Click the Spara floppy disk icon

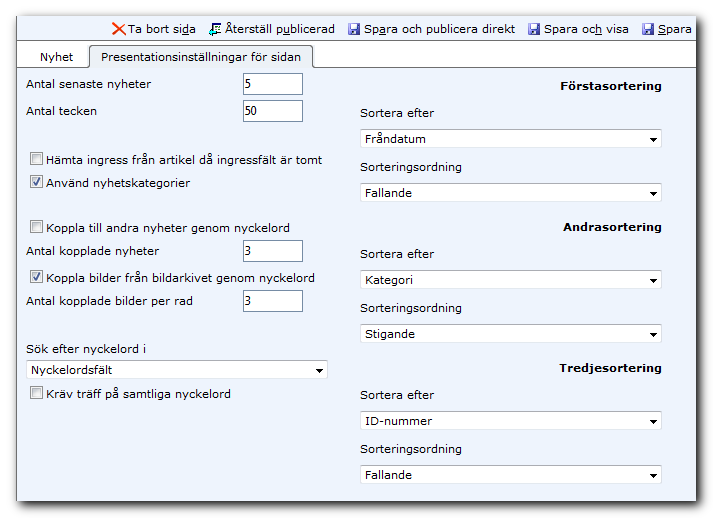(648, 29)
